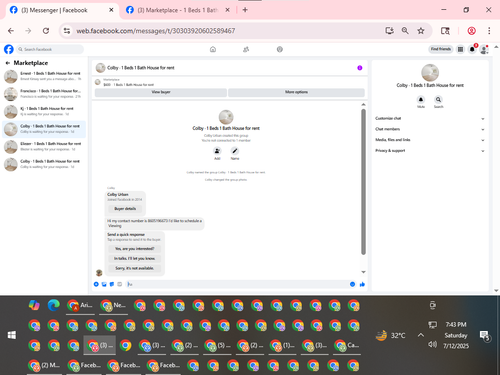
Task: Click the browser back arrow
Action: (x=11, y=31)
